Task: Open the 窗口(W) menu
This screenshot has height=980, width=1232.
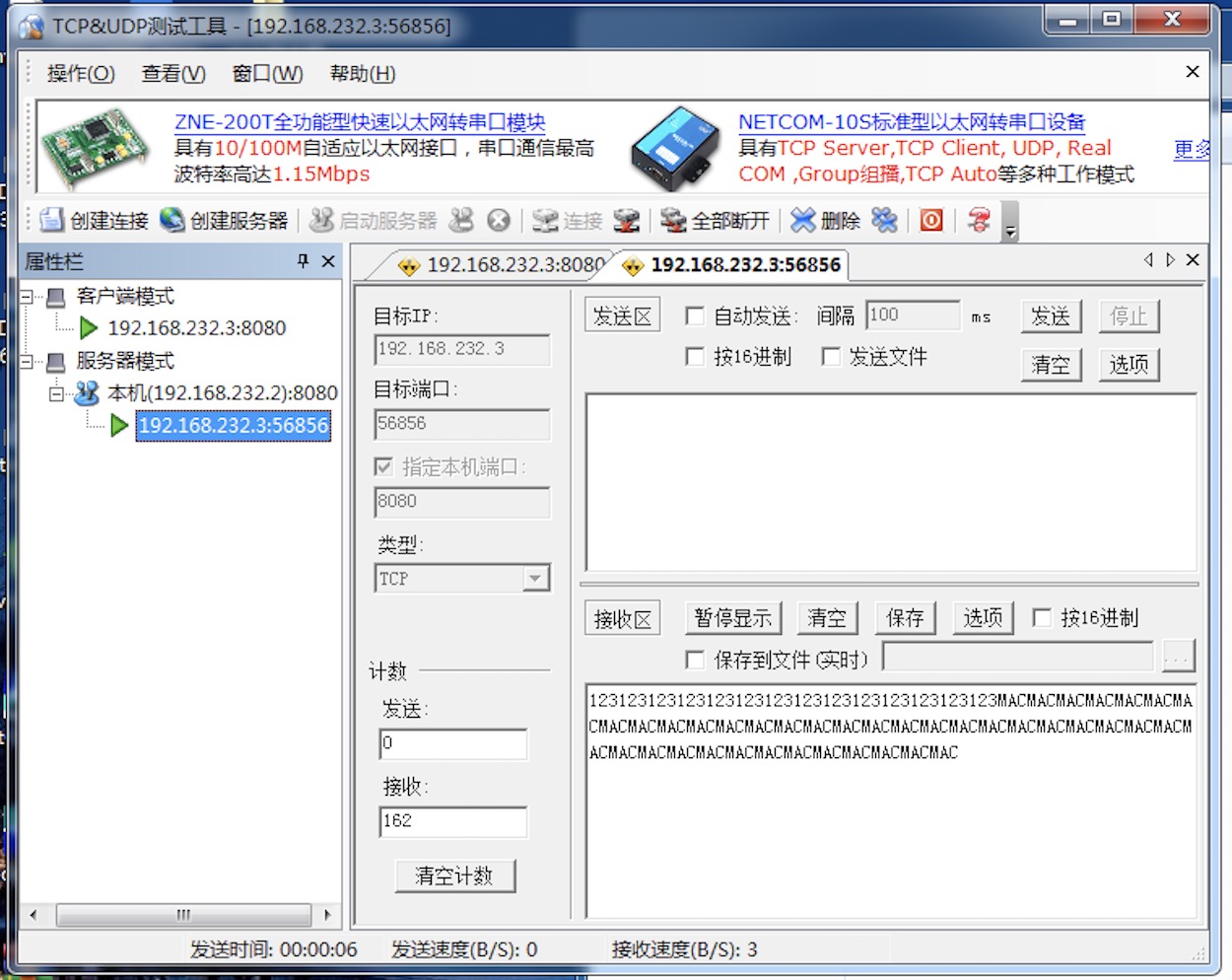Action: (x=267, y=74)
